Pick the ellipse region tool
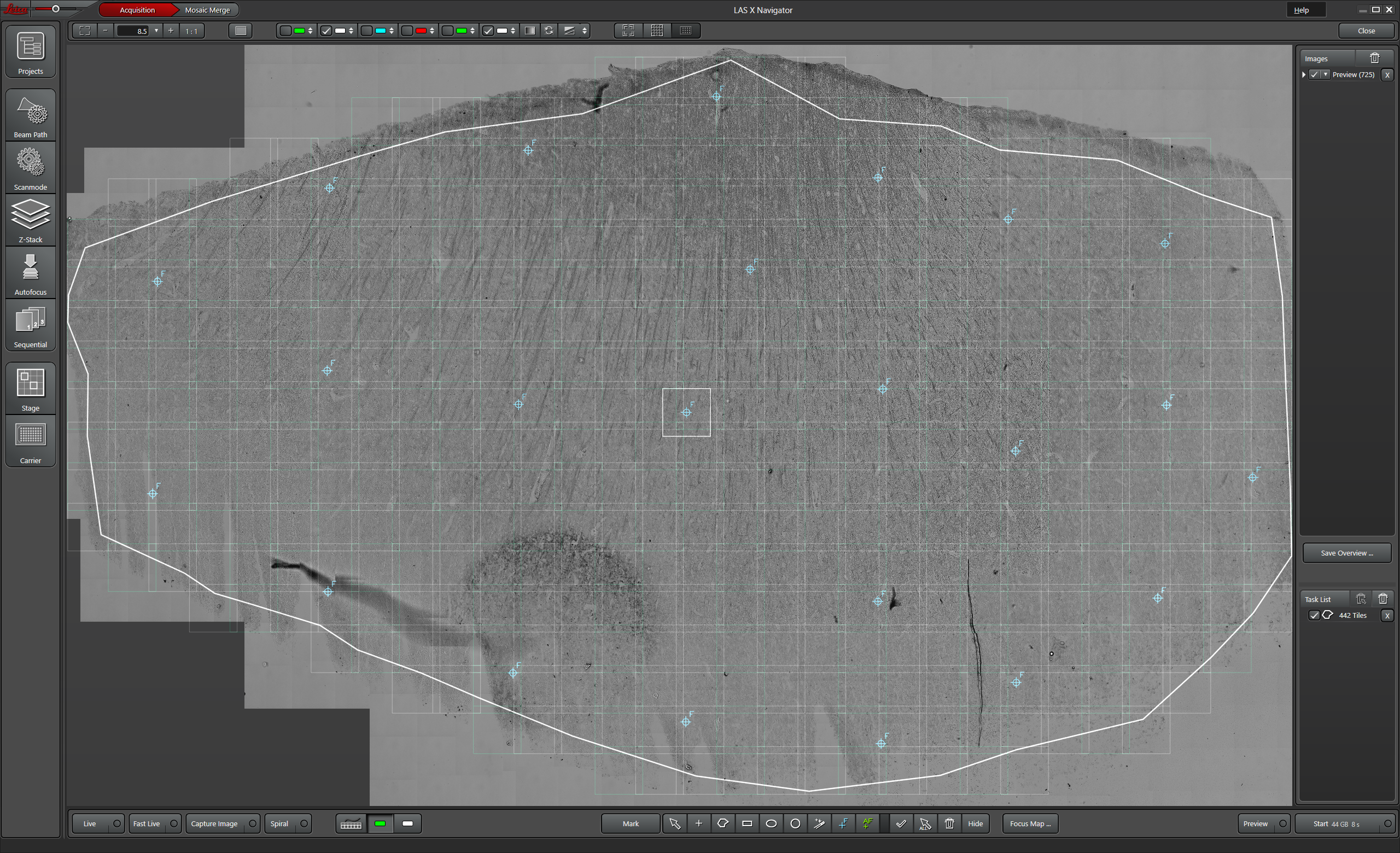 [771, 823]
